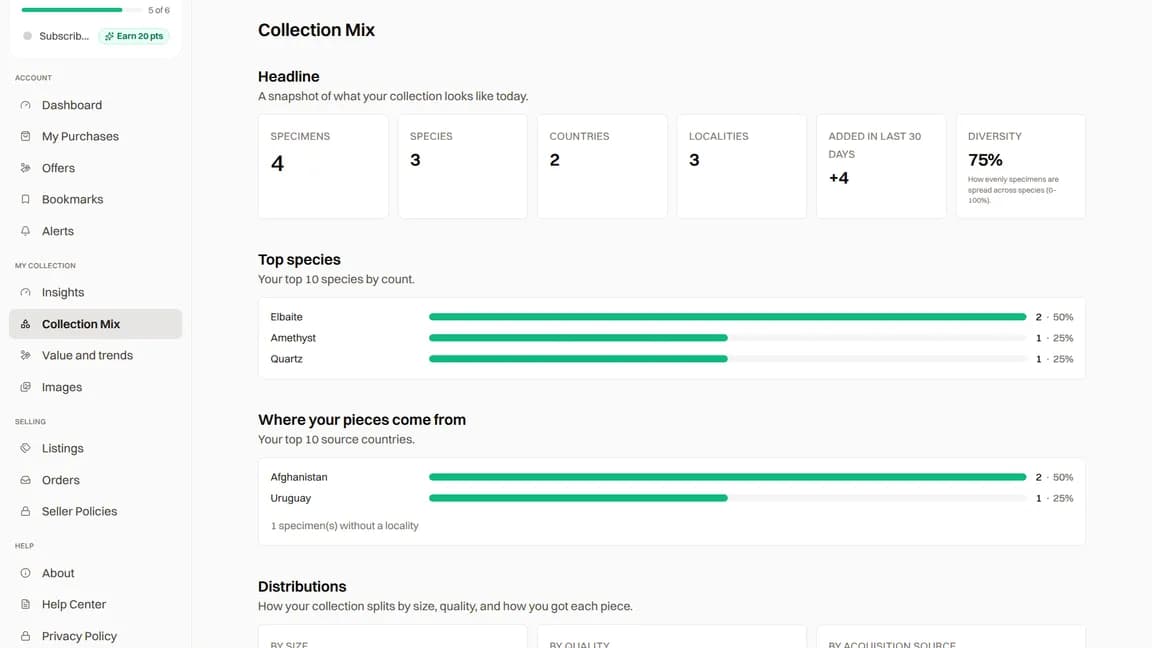Click the sparkle icon in Earn badge
The height and width of the screenshot is (648, 1152).
[x=109, y=36]
